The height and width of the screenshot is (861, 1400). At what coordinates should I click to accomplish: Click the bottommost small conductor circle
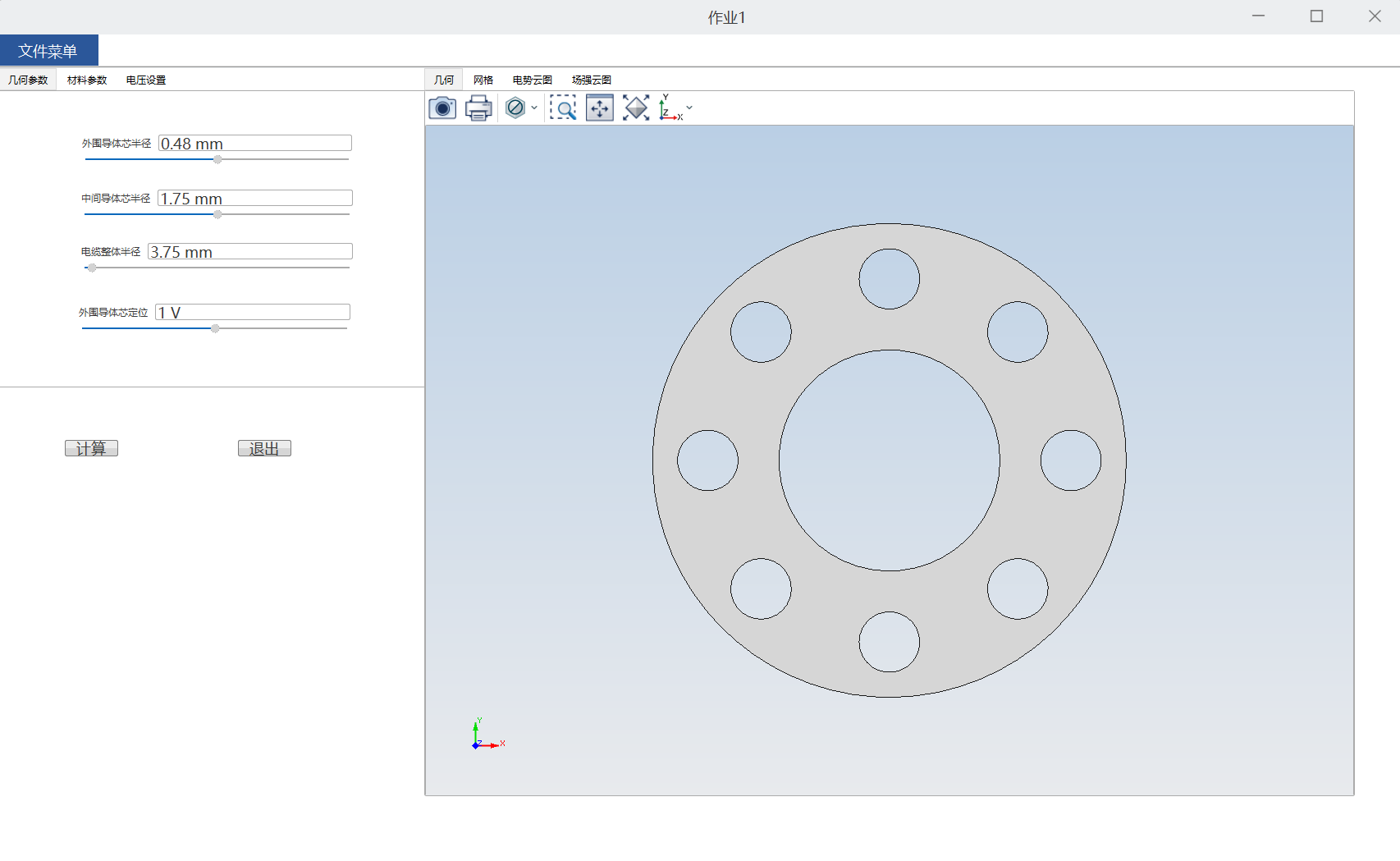(x=890, y=642)
